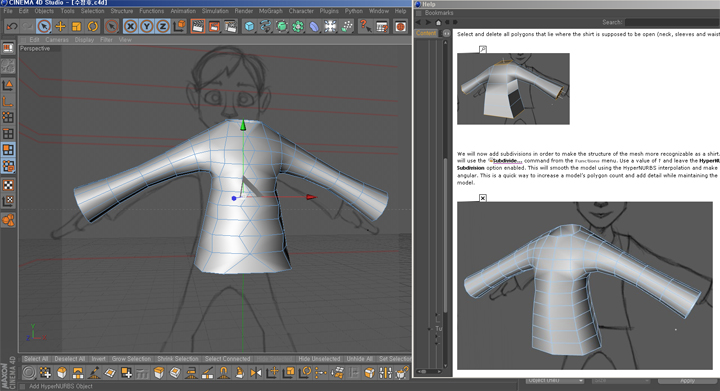
Task: Select the Live Selection arrow tool
Action: [x=44, y=26]
